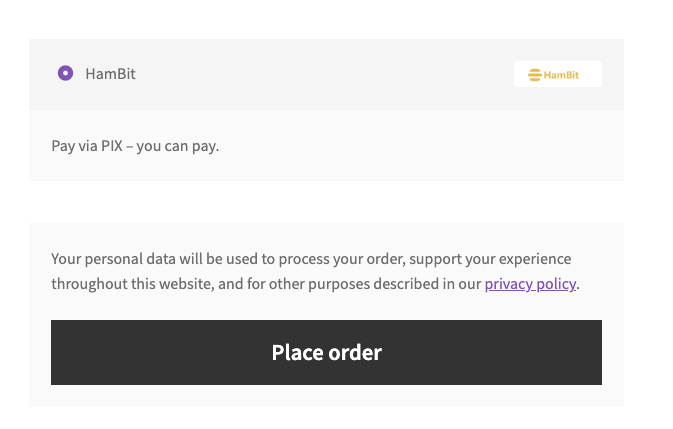
Task: Open the privacy policy link
Action: (x=530, y=284)
